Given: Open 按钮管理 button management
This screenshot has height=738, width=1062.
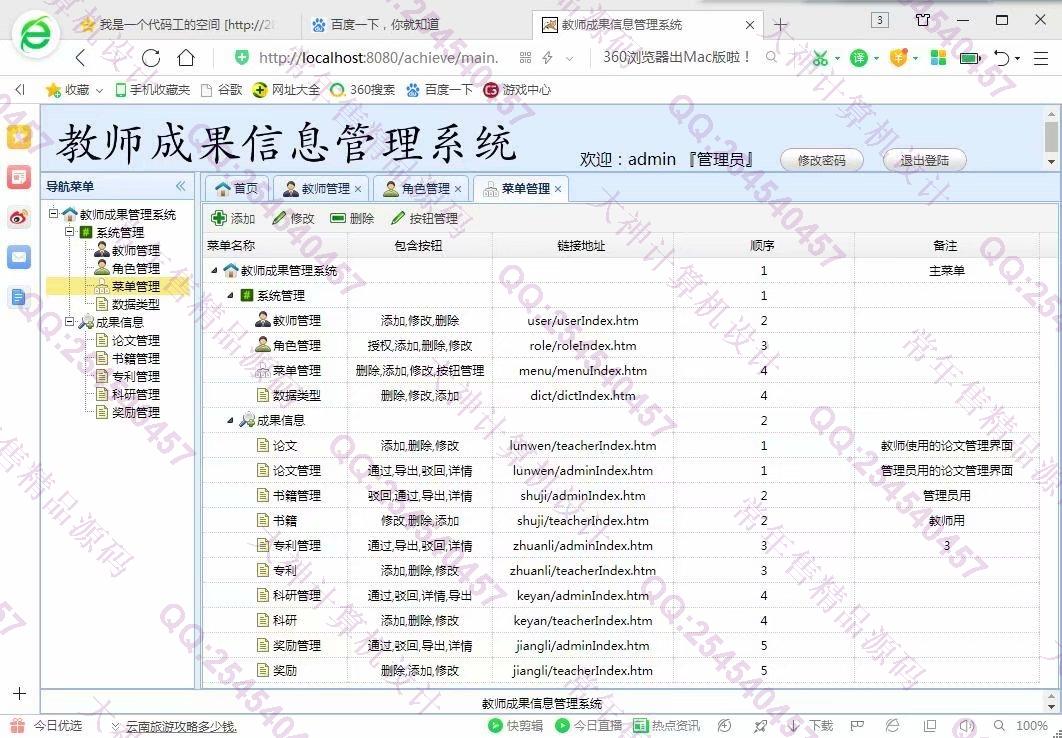Looking at the screenshot, I should 425,218.
